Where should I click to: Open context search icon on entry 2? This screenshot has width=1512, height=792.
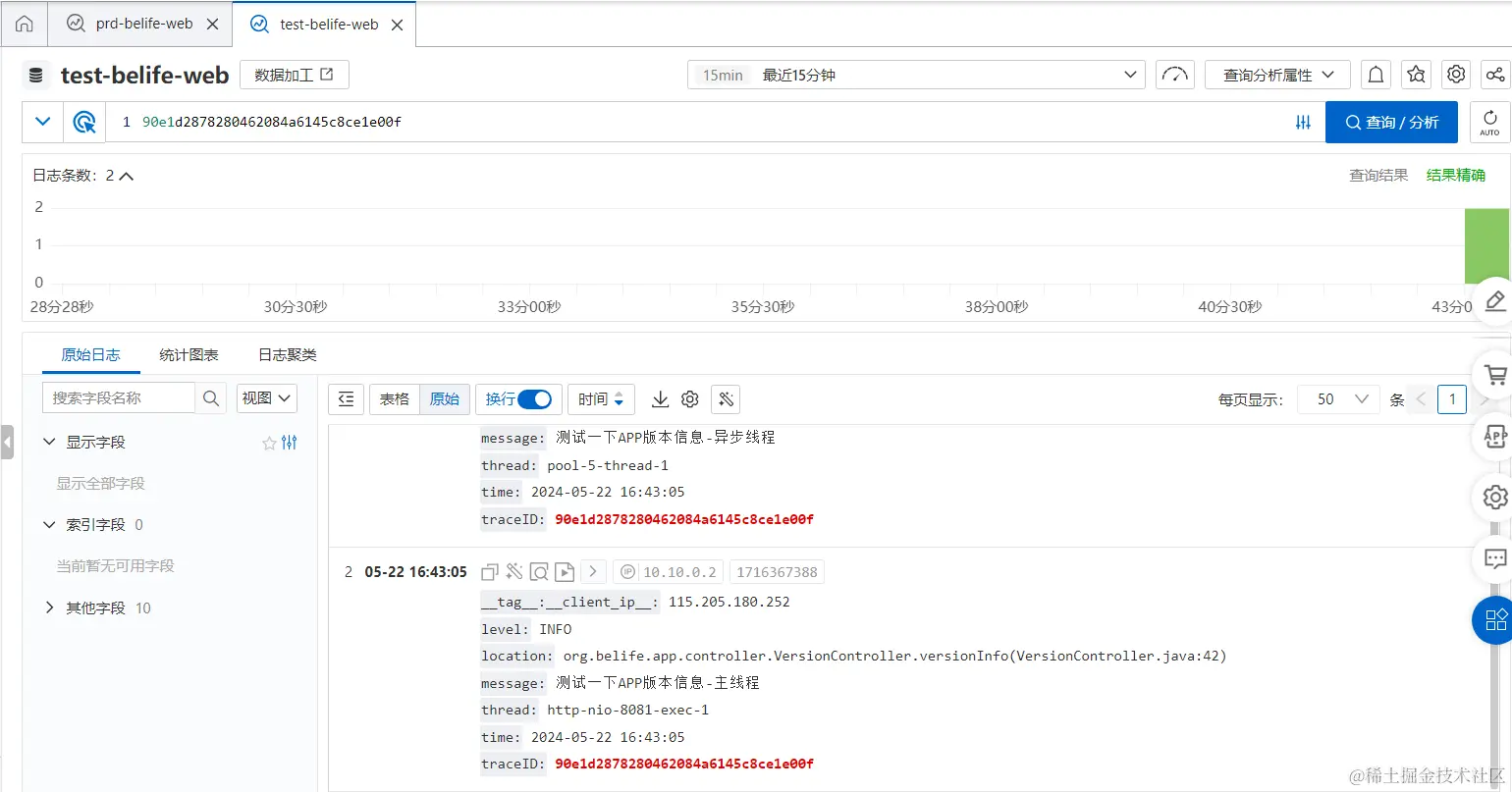click(539, 571)
